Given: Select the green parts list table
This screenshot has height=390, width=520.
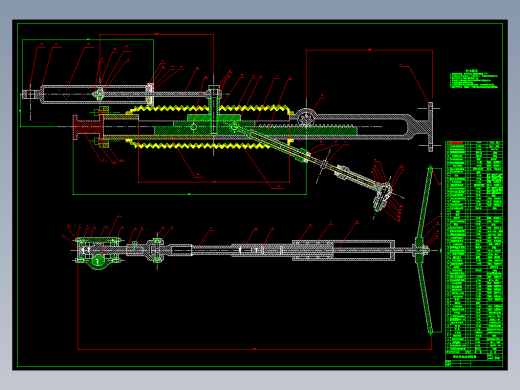Looking at the screenshot, I should pyautogui.click(x=474, y=247).
